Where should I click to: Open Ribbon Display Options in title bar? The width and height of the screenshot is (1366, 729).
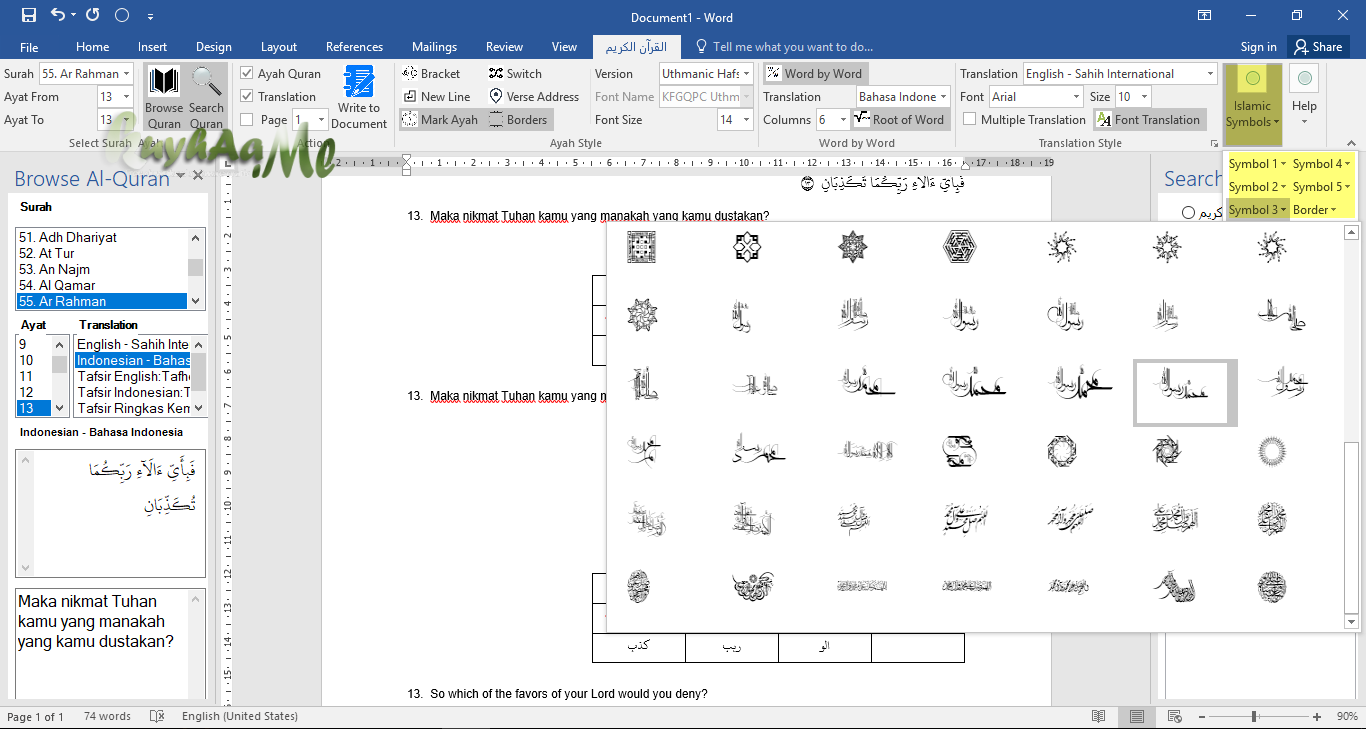(x=1204, y=16)
